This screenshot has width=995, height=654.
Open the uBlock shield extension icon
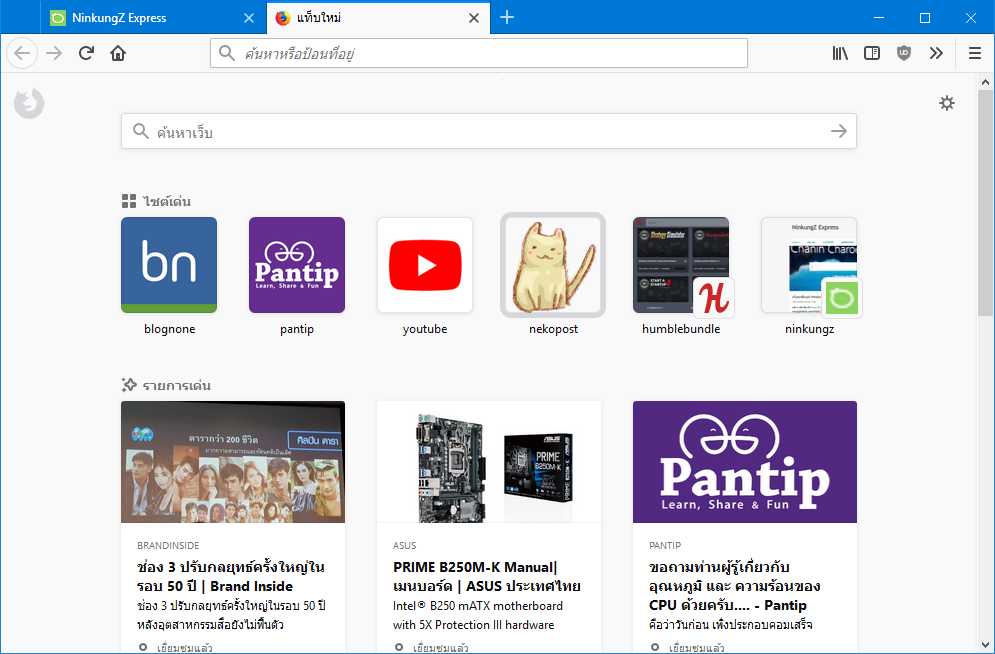[x=904, y=53]
